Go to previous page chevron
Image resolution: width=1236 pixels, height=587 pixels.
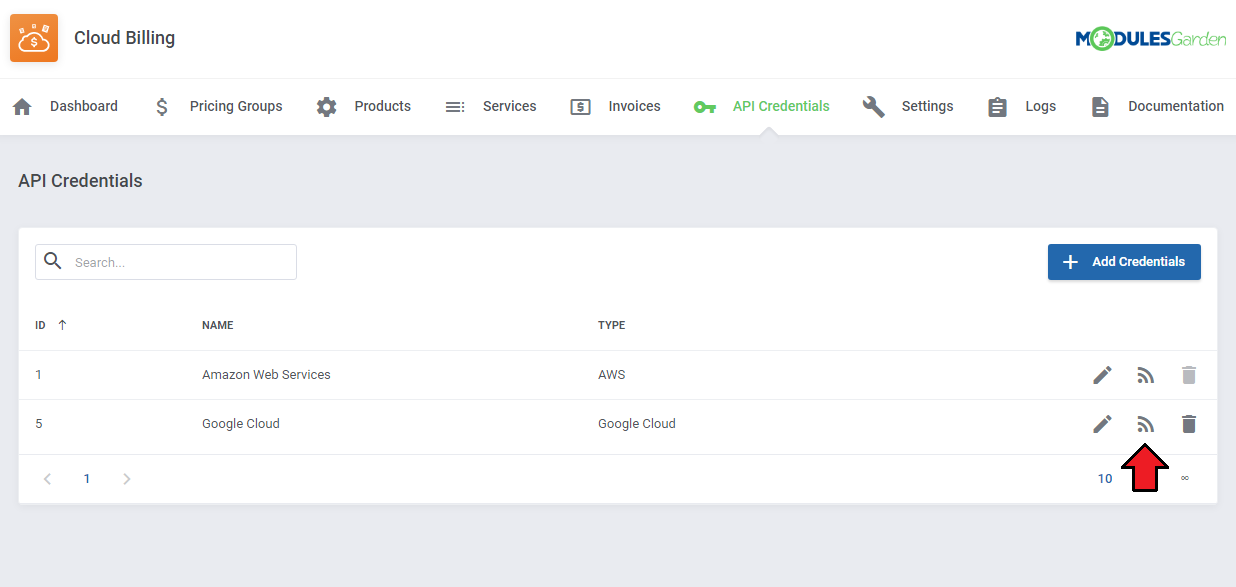pos(47,479)
